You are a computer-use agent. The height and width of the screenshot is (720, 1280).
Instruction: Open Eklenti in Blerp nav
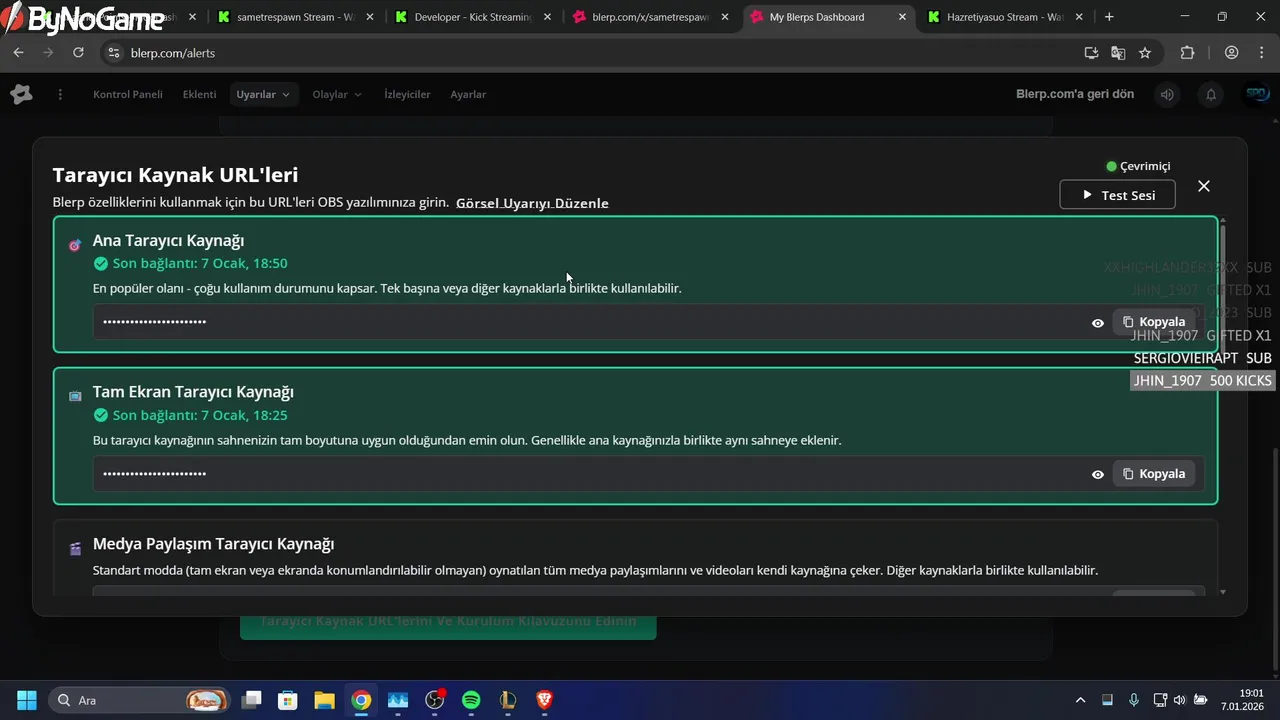point(199,94)
